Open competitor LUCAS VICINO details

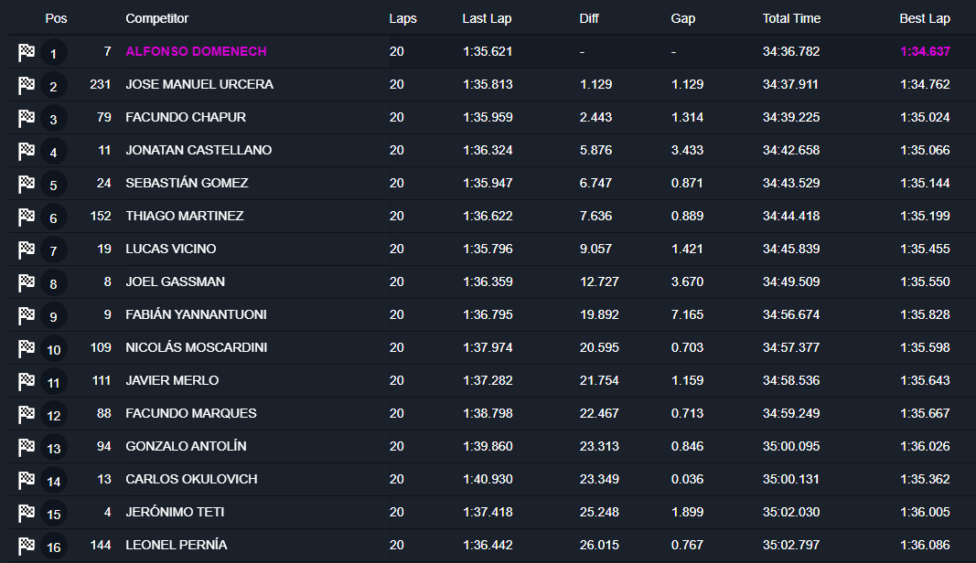coord(170,249)
